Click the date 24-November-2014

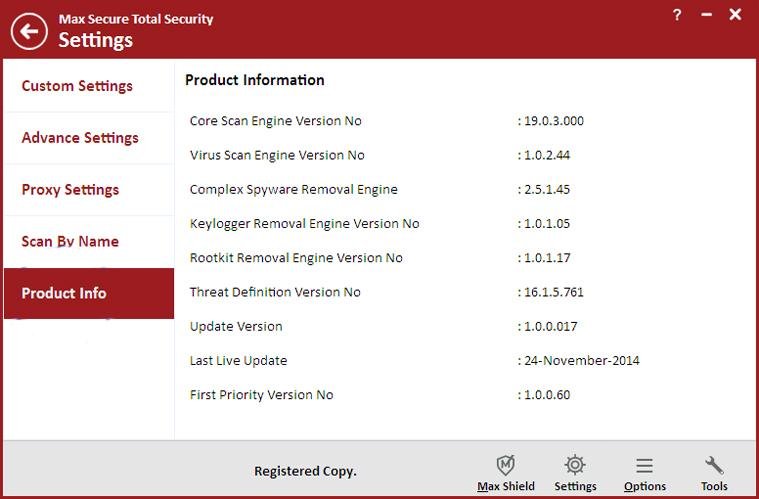click(582, 361)
